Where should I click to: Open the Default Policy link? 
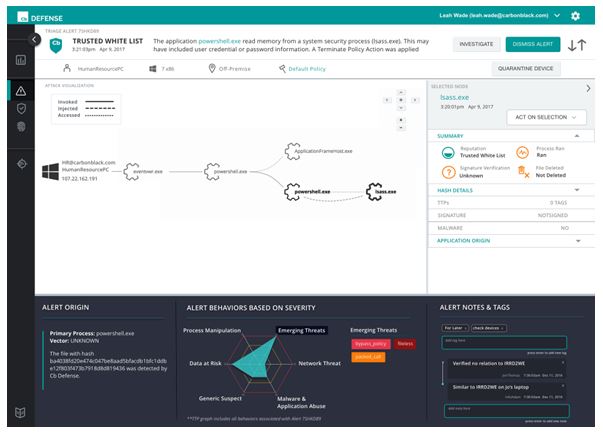click(x=307, y=69)
